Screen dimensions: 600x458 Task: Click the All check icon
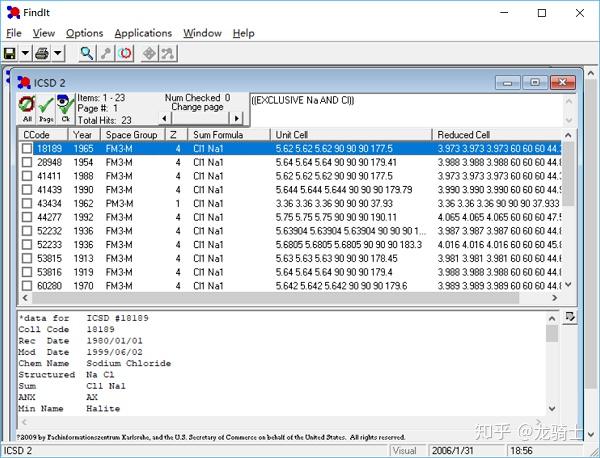point(27,109)
